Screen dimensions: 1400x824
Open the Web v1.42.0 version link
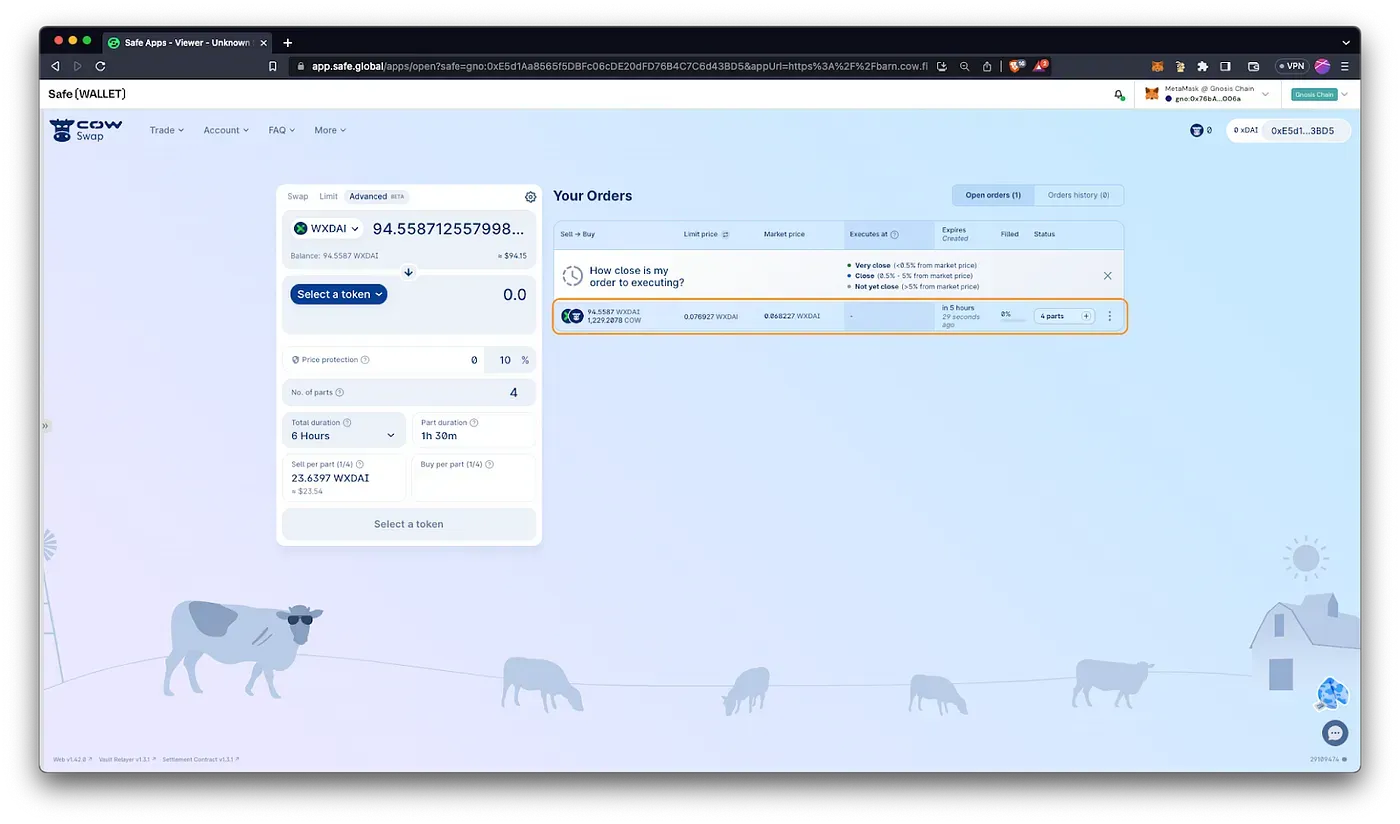tap(73, 760)
